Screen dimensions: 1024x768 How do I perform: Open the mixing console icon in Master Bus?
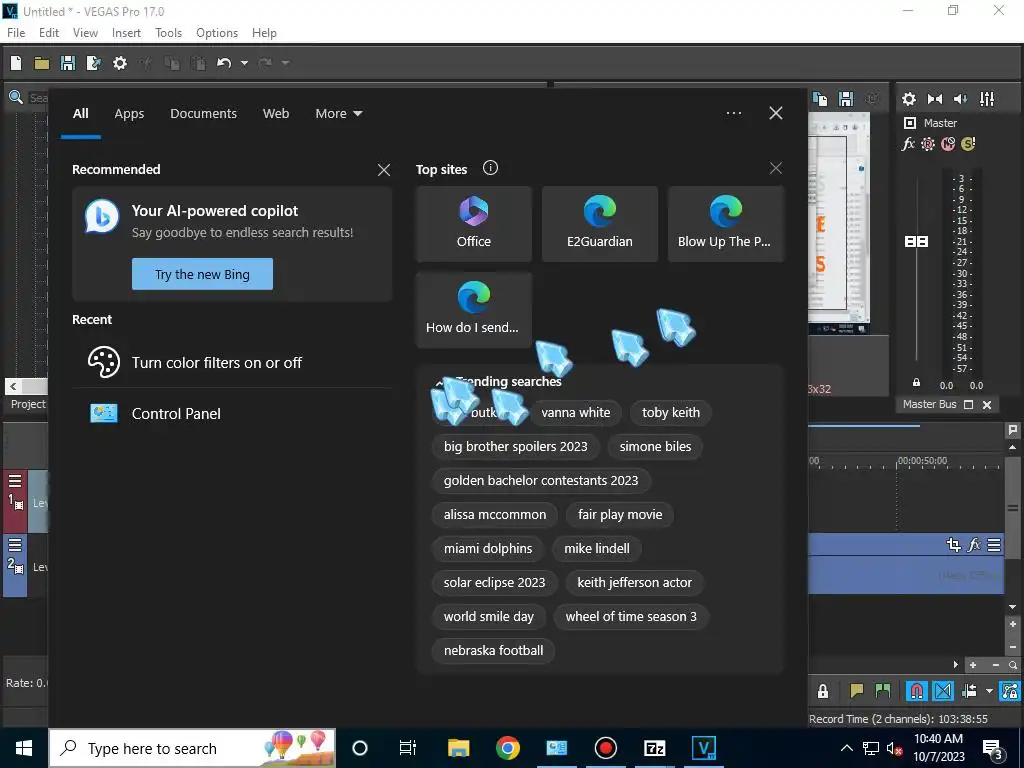(987, 99)
